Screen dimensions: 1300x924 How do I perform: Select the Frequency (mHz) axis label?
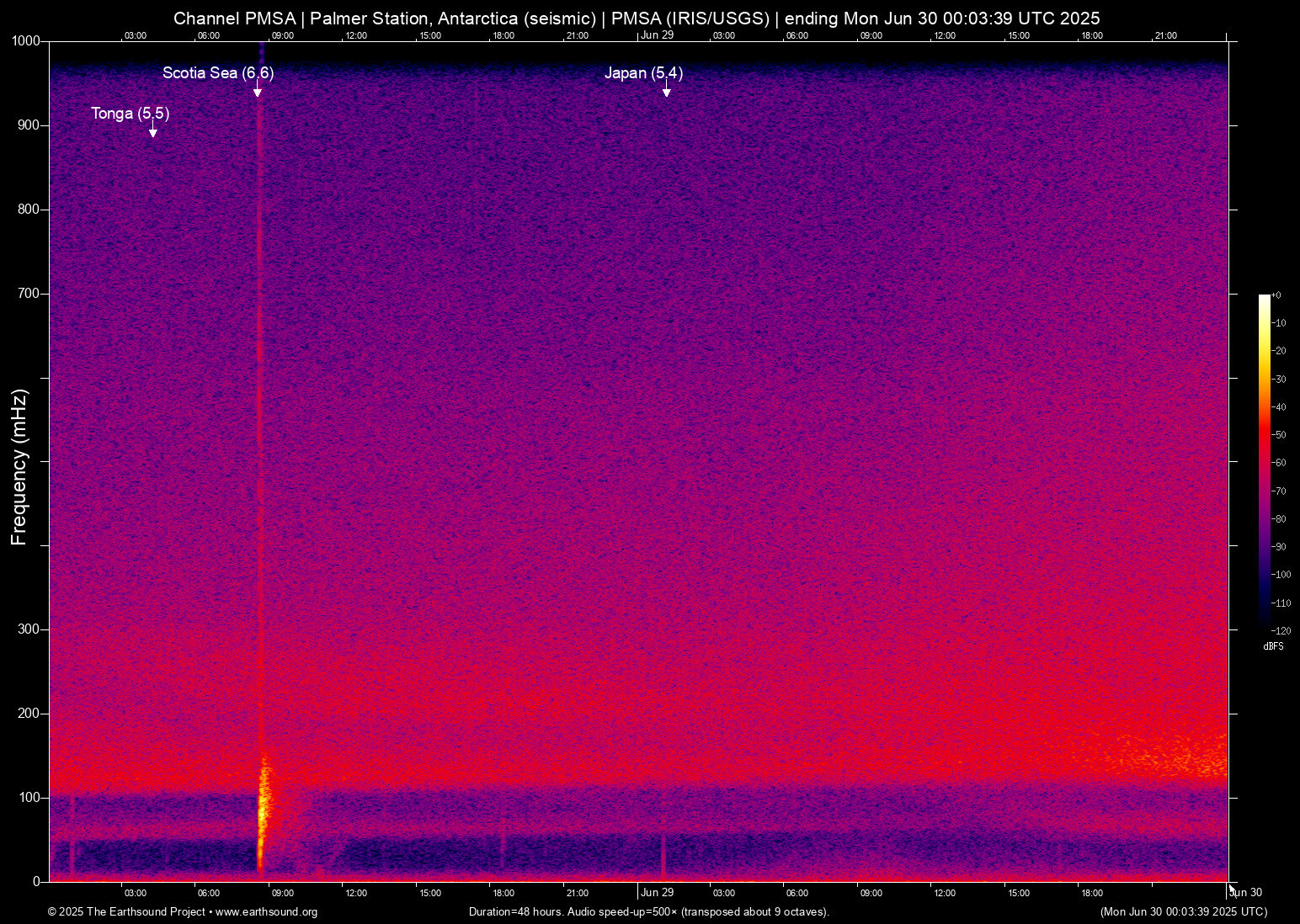19,468
